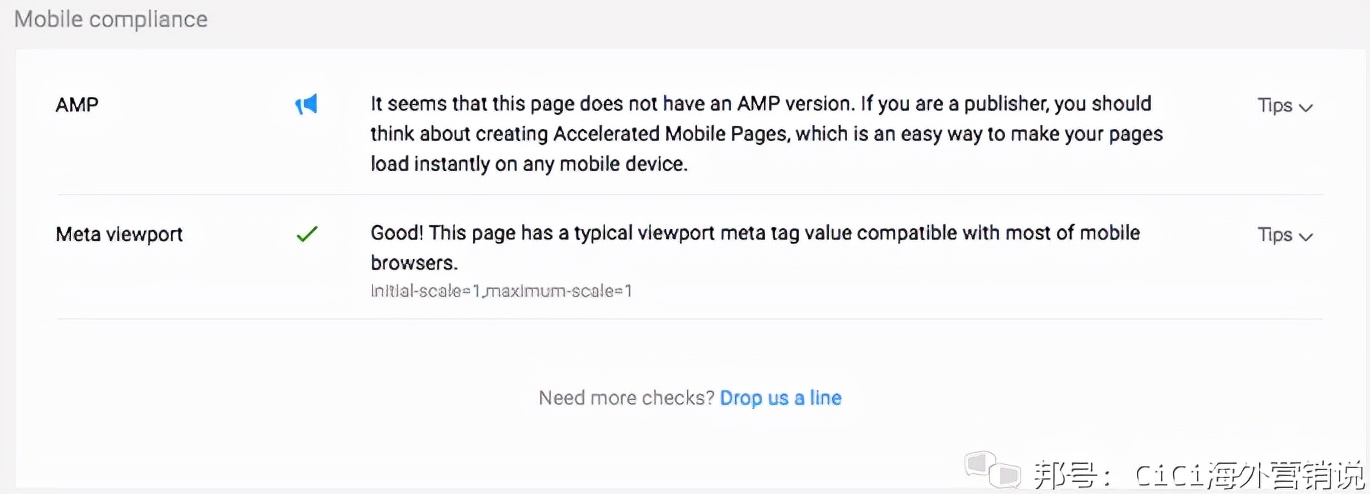The width and height of the screenshot is (1370, 494).
Task: Select the AMP row label
Action: tap(77, 104)
